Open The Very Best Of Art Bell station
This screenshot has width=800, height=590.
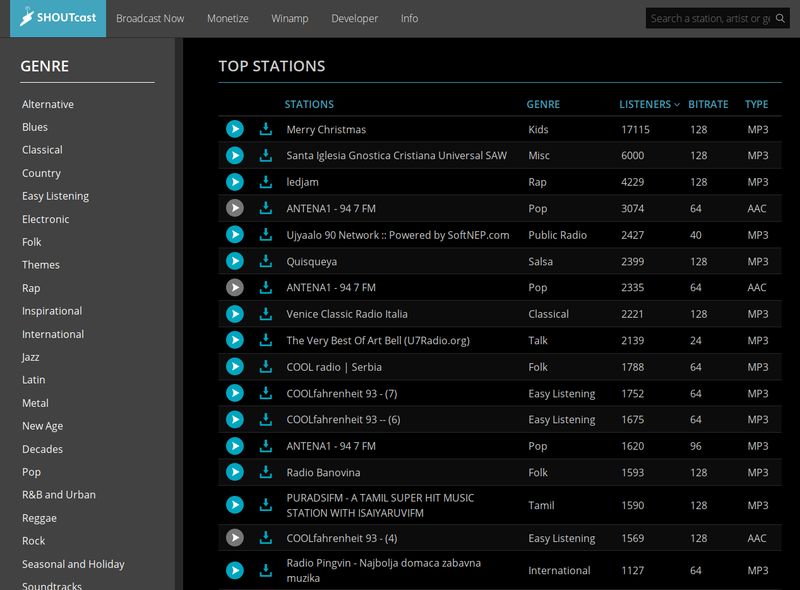coord(378,341)
